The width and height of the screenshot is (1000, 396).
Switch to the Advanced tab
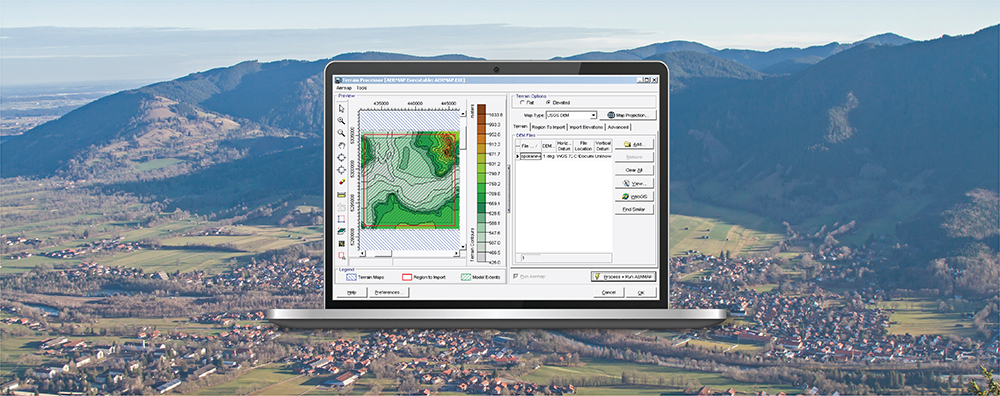point(618,127)
